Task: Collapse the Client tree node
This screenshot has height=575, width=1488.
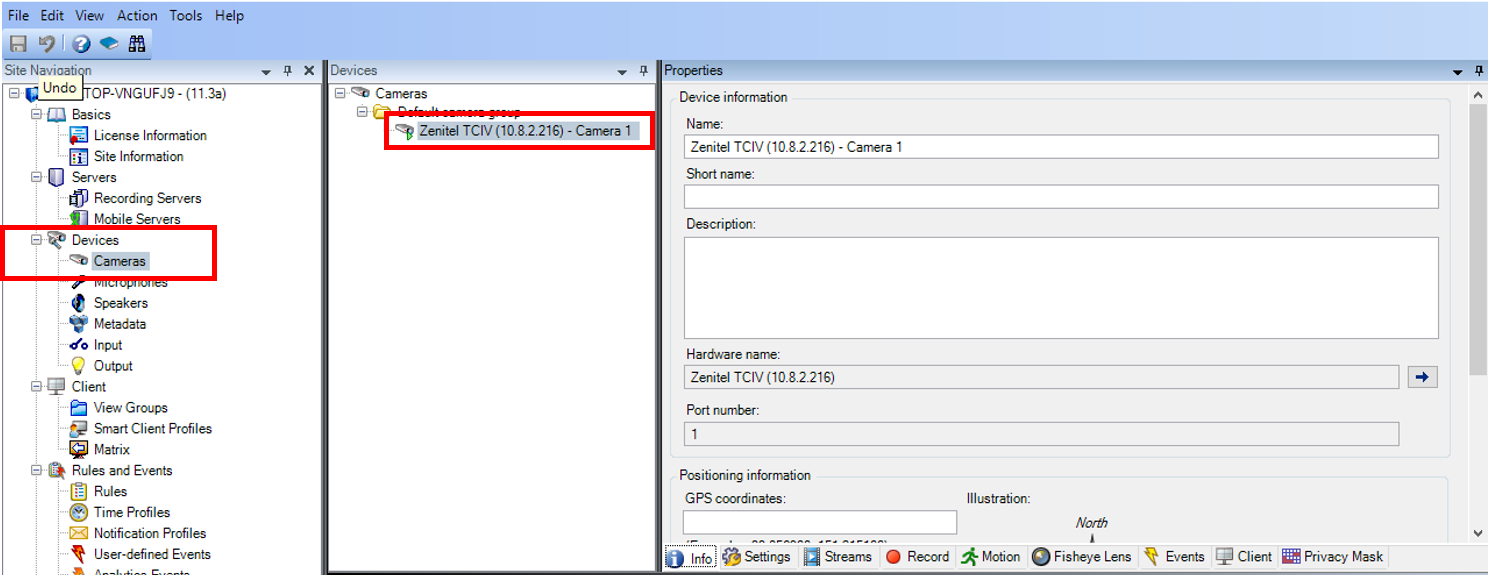Action: click(37, 387)
